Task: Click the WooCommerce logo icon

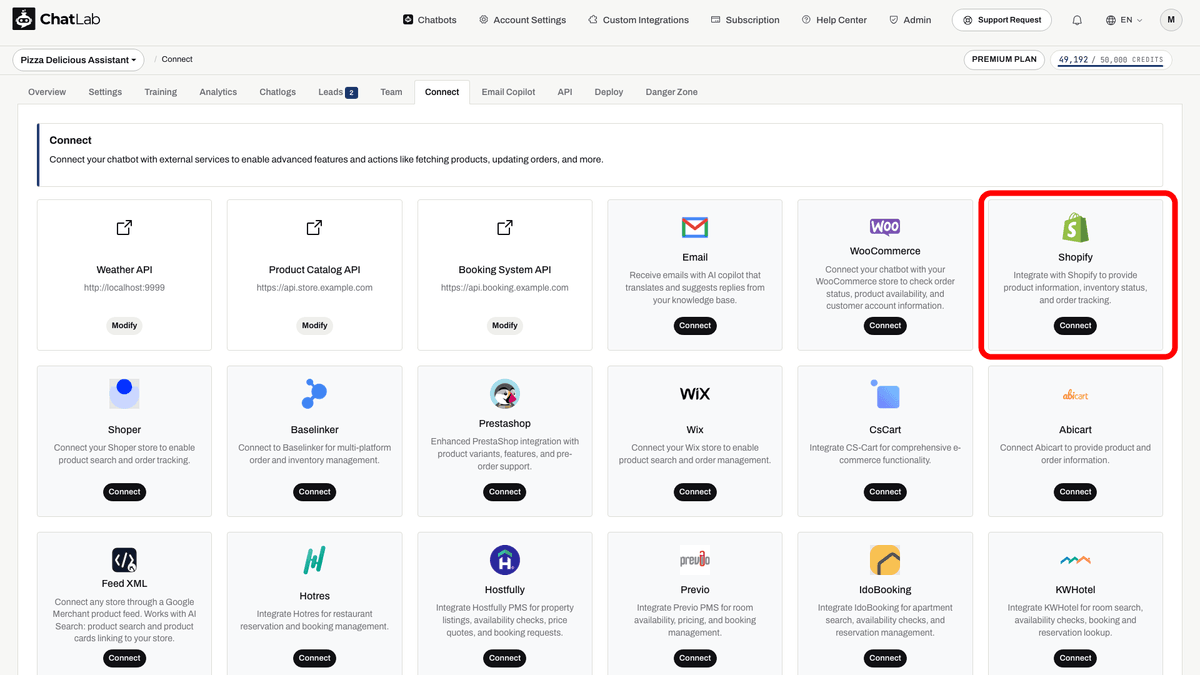Action: 885,227
